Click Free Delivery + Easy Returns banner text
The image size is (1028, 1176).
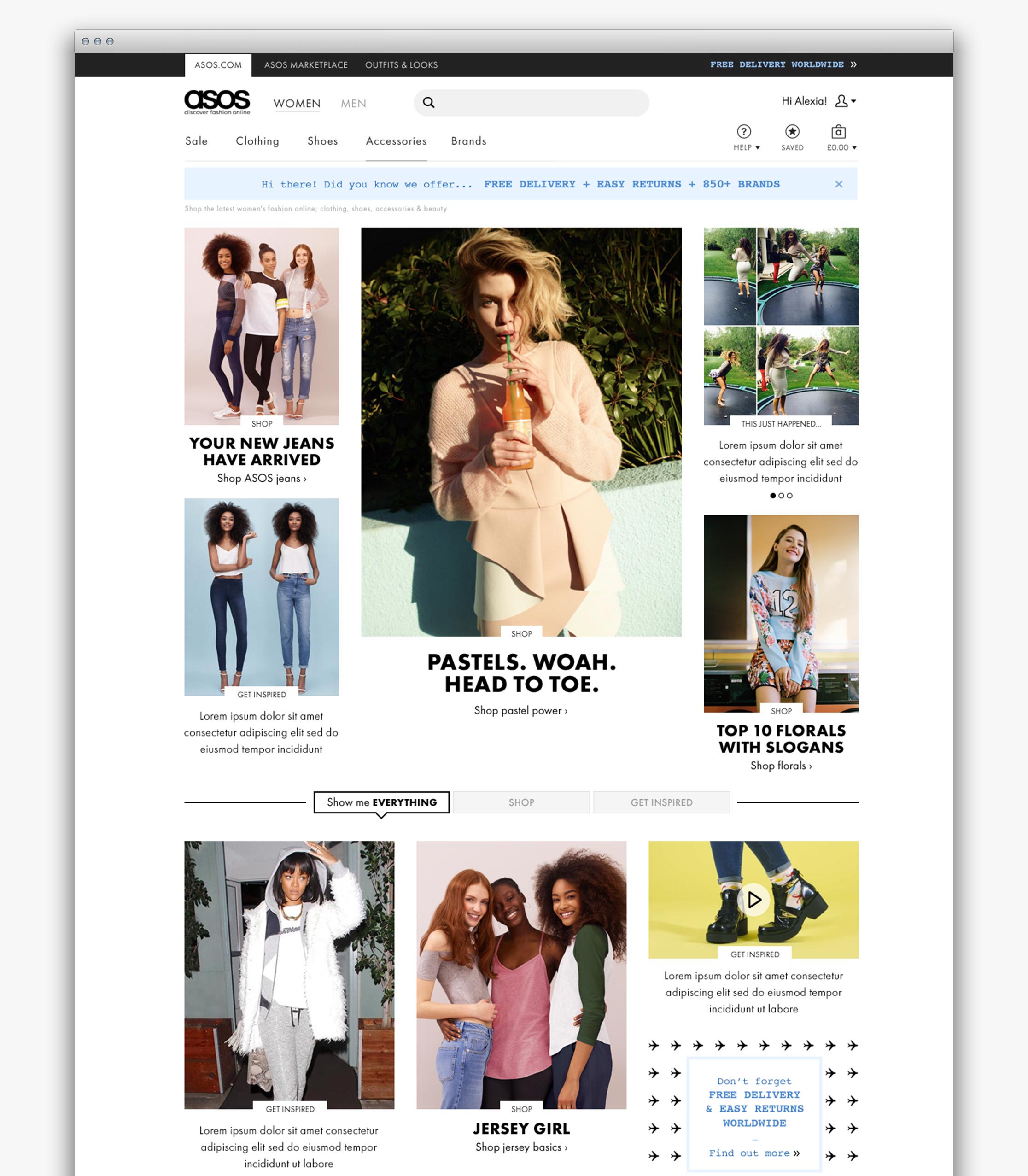point(631,184)
